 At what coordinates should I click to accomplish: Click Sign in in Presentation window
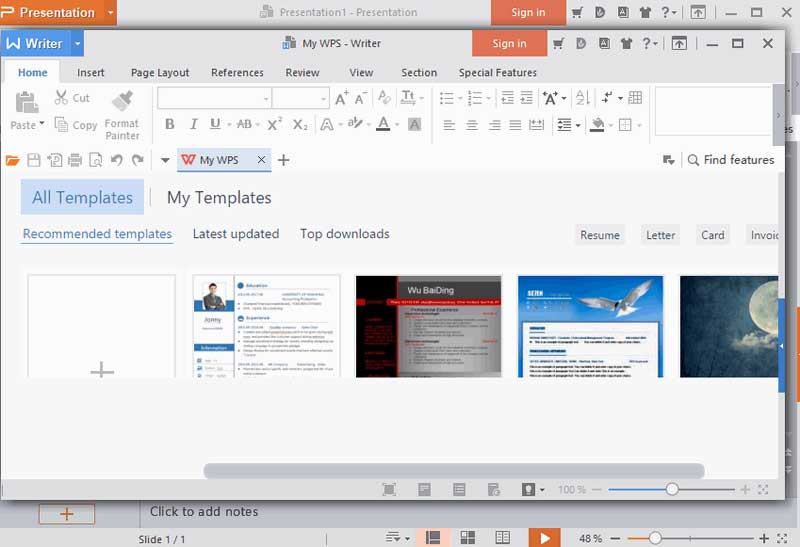(528, 12)
